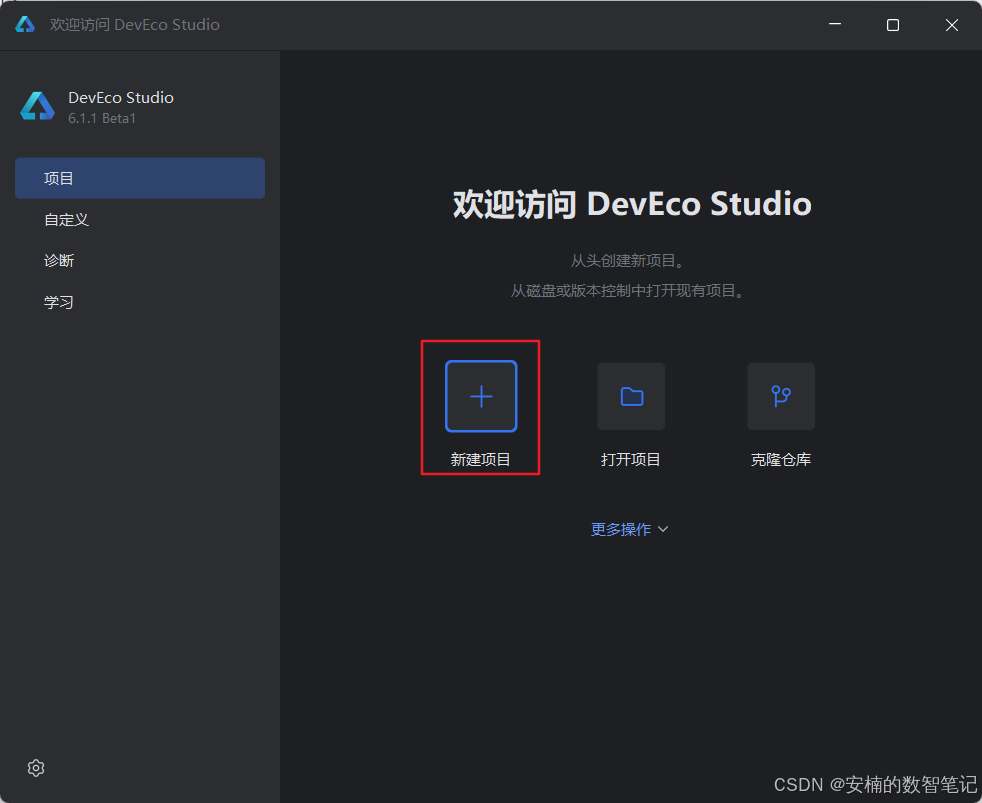Click the 从磁盘或版本控制中打开现有项目 text

[628, 291]
